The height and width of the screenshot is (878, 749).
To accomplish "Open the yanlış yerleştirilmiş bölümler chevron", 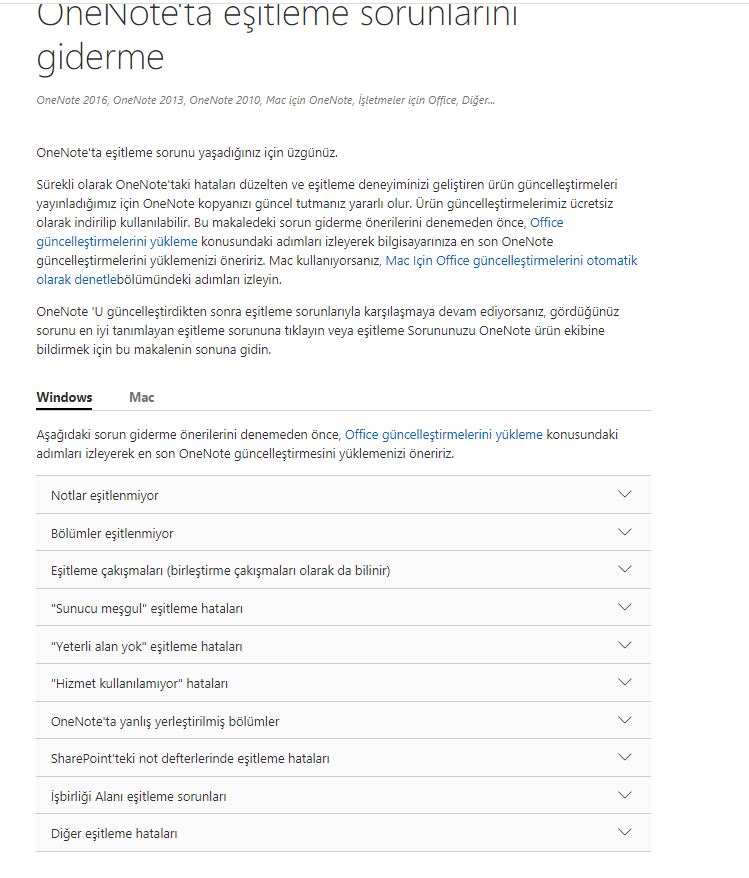I will click(x=625, y=720).
